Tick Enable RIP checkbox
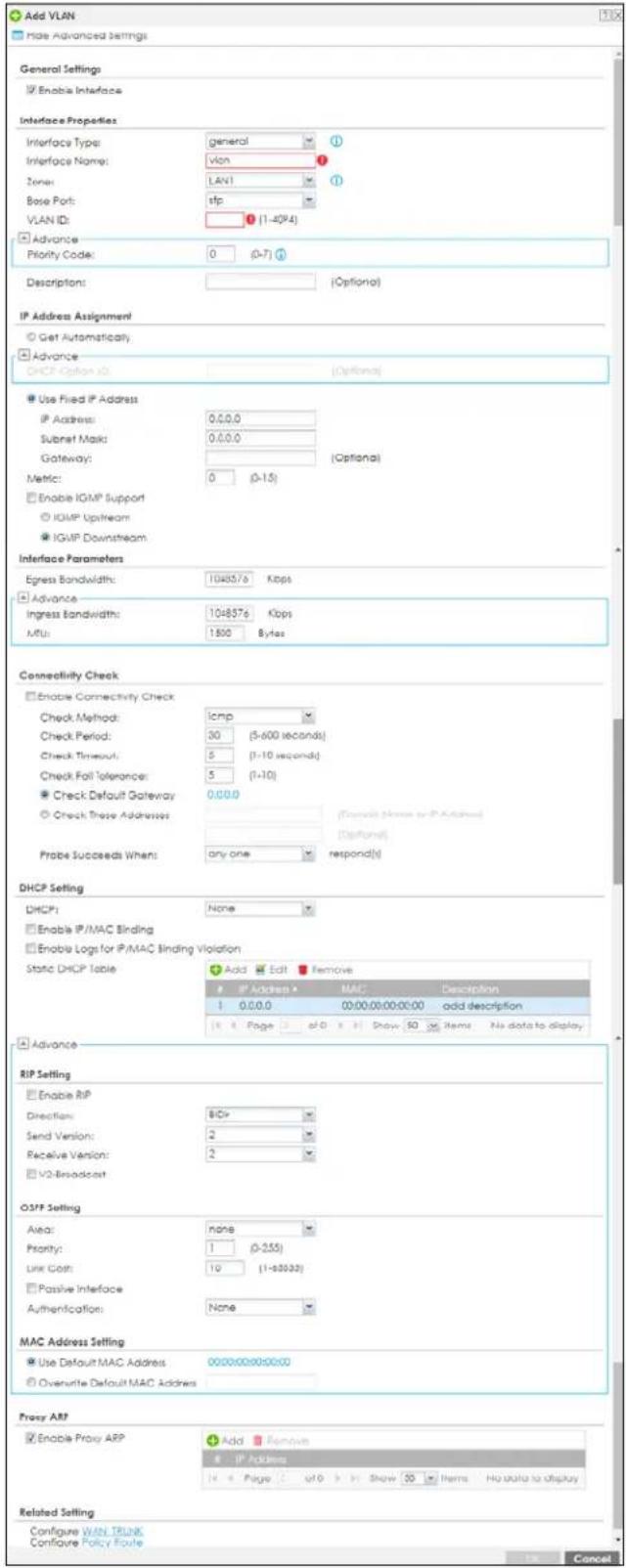626x1568 pixels. pyautogui.click(x=31, y=1095)
